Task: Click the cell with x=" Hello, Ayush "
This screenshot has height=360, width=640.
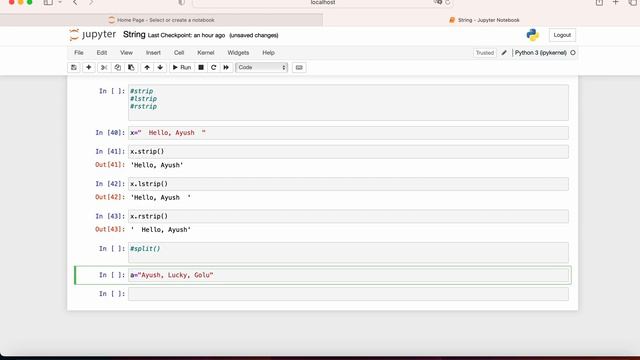Action: tap(348, 133)
